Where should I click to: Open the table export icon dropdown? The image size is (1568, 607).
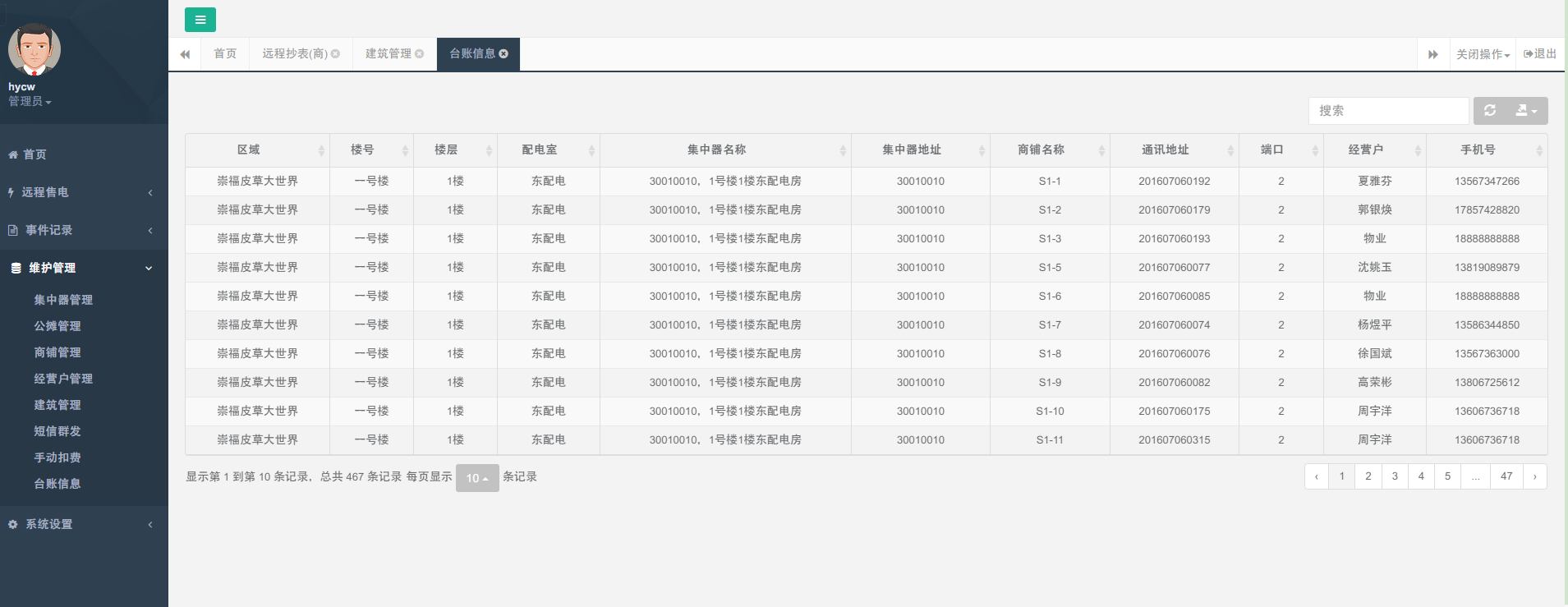click(x=1525, y=110)
